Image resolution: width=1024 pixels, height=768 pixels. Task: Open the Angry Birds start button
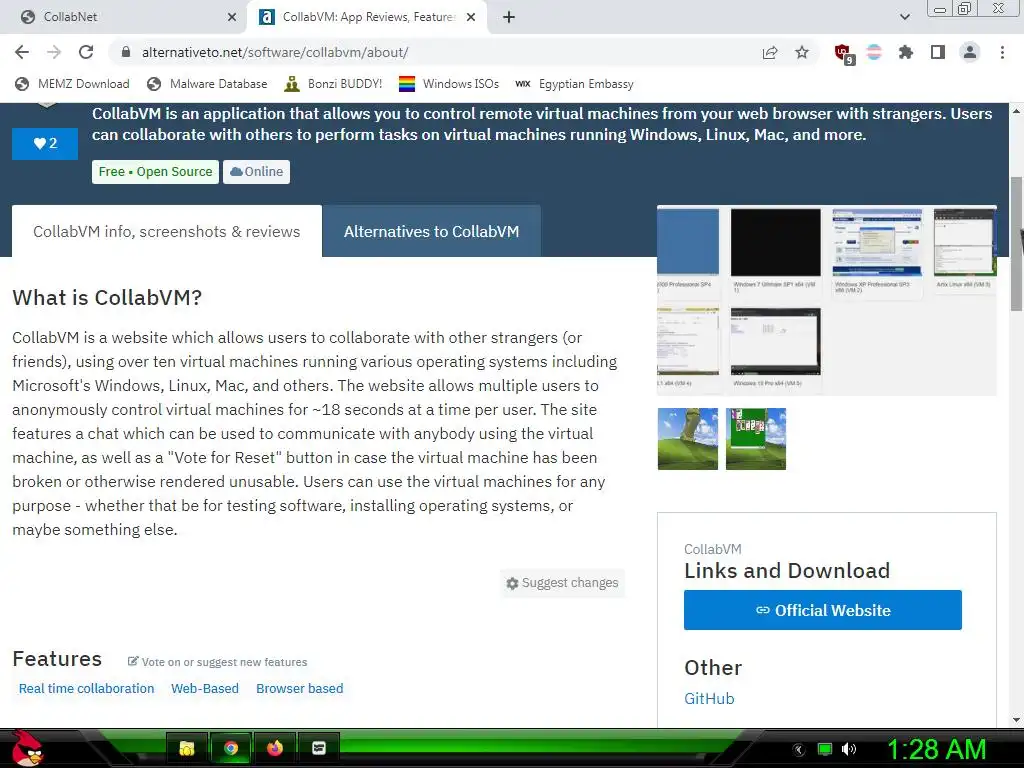coord(27,748)
